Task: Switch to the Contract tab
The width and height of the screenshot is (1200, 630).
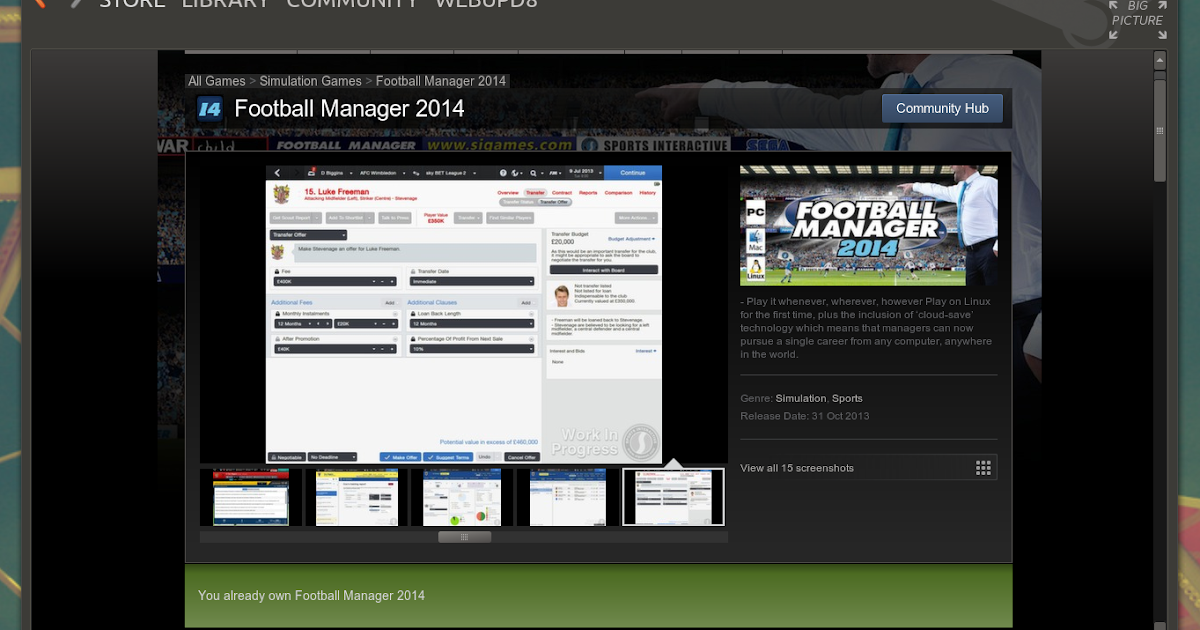Action: [x=560, y=192]
